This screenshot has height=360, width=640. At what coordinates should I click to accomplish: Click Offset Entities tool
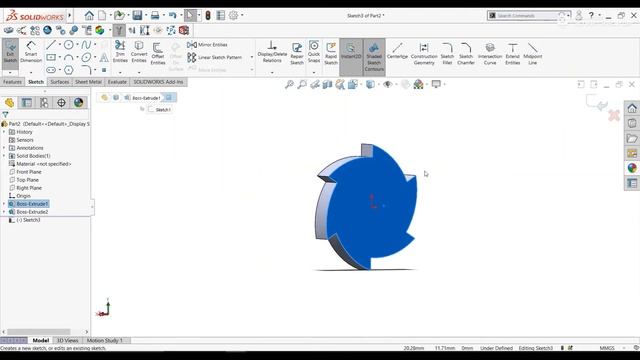(158, 53)
